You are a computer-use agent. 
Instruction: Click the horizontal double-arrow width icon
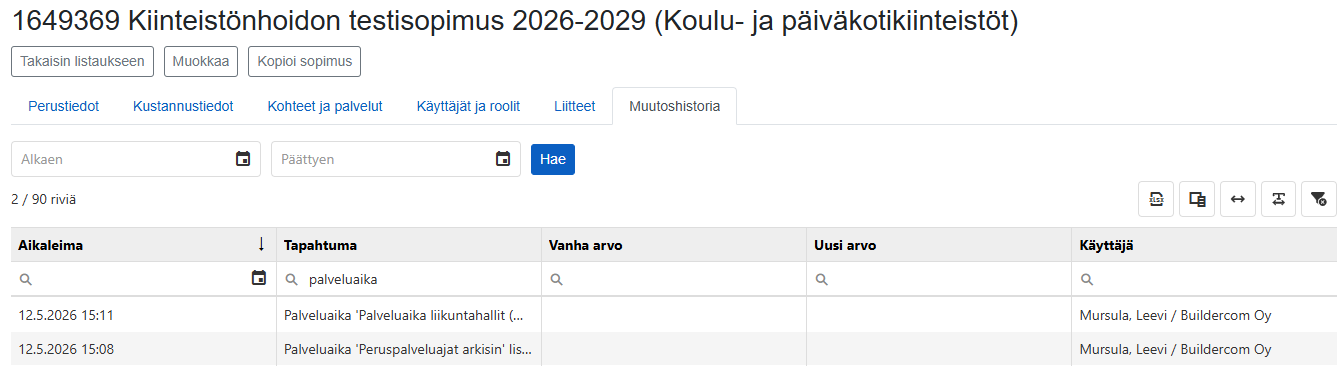tap(1237, 199)
